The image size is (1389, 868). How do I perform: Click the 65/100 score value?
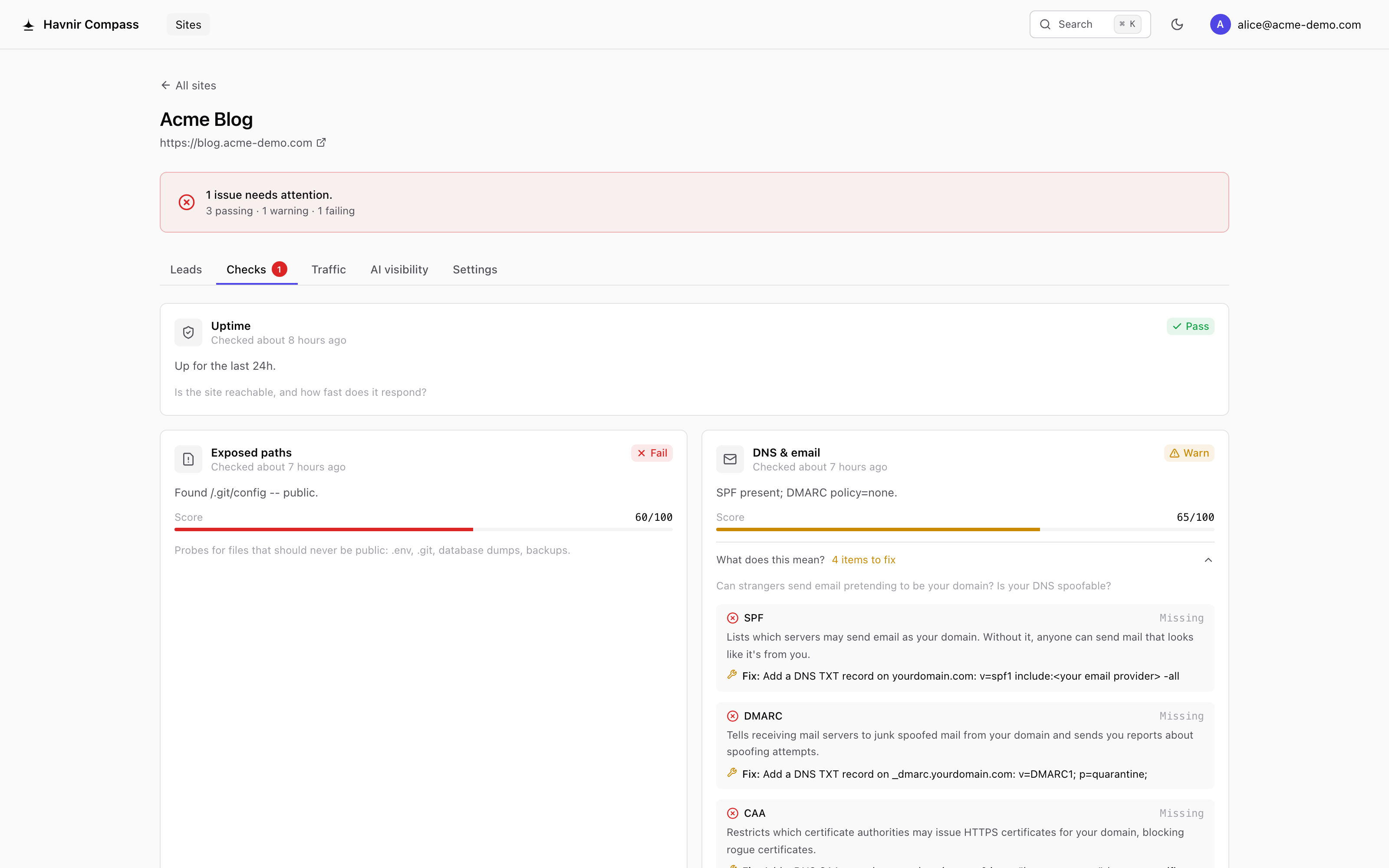tap(1195, 517)
